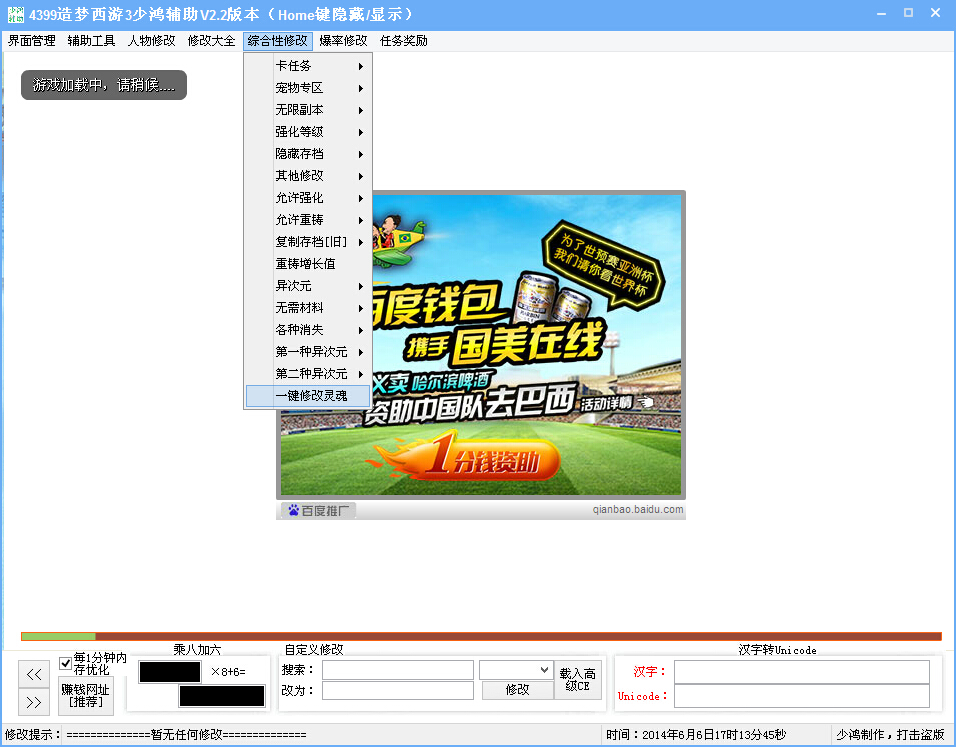Minimize the 造梦西游3 window

coord(882,13)
